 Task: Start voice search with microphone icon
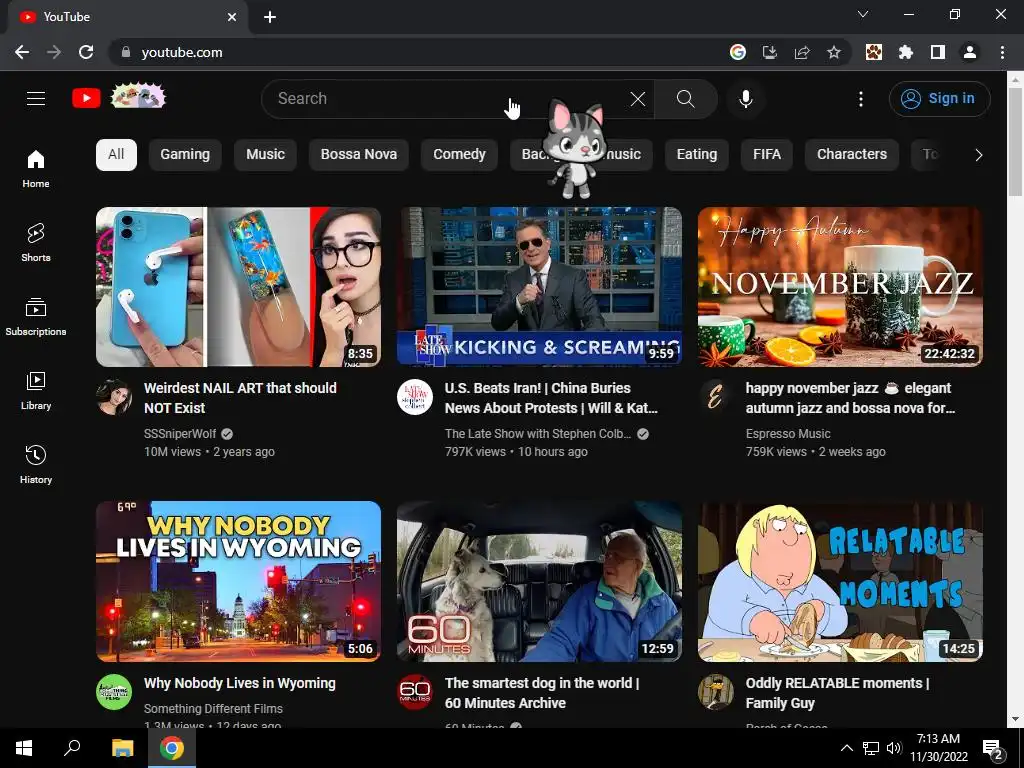click(x=746, y=99)
